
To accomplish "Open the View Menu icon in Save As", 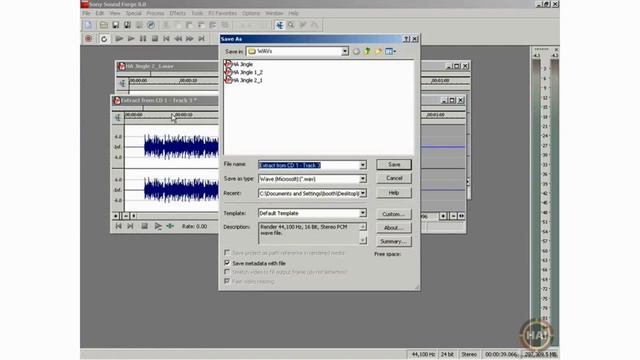I will coord(390,51).
